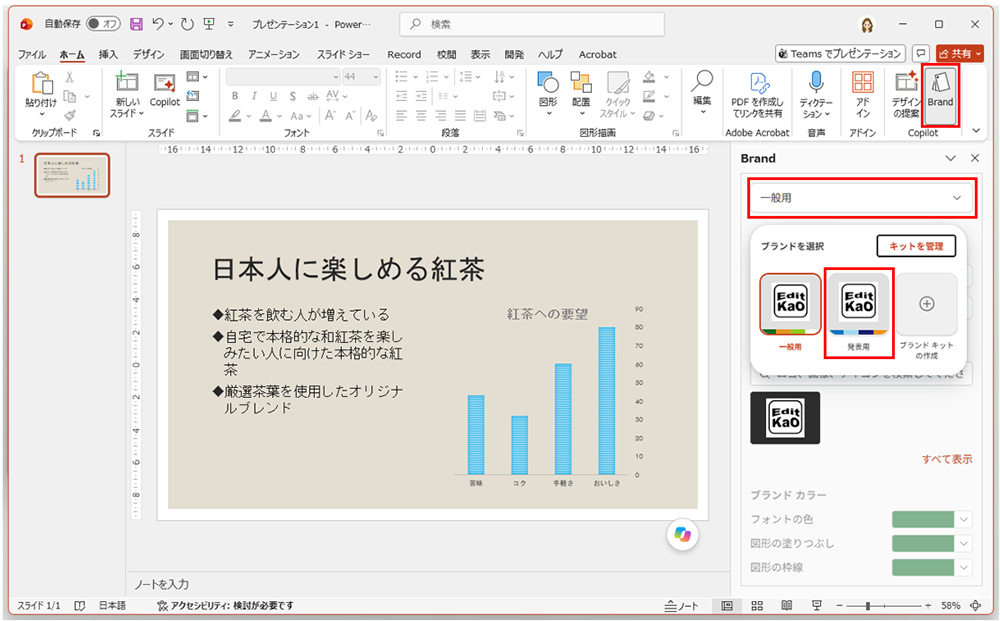The image size is (1000, 621).
Task: Open the 挿入 tab
Action: point(108,54)
